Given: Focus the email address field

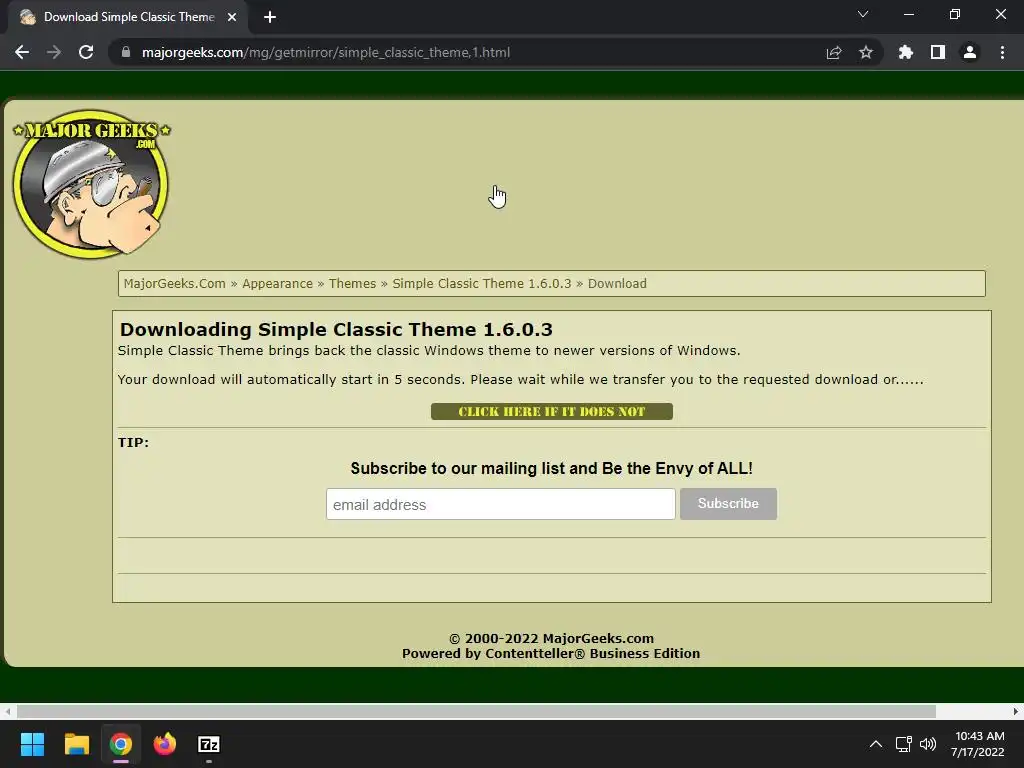Looking at the screenshot, I should [x=501, y=504].
